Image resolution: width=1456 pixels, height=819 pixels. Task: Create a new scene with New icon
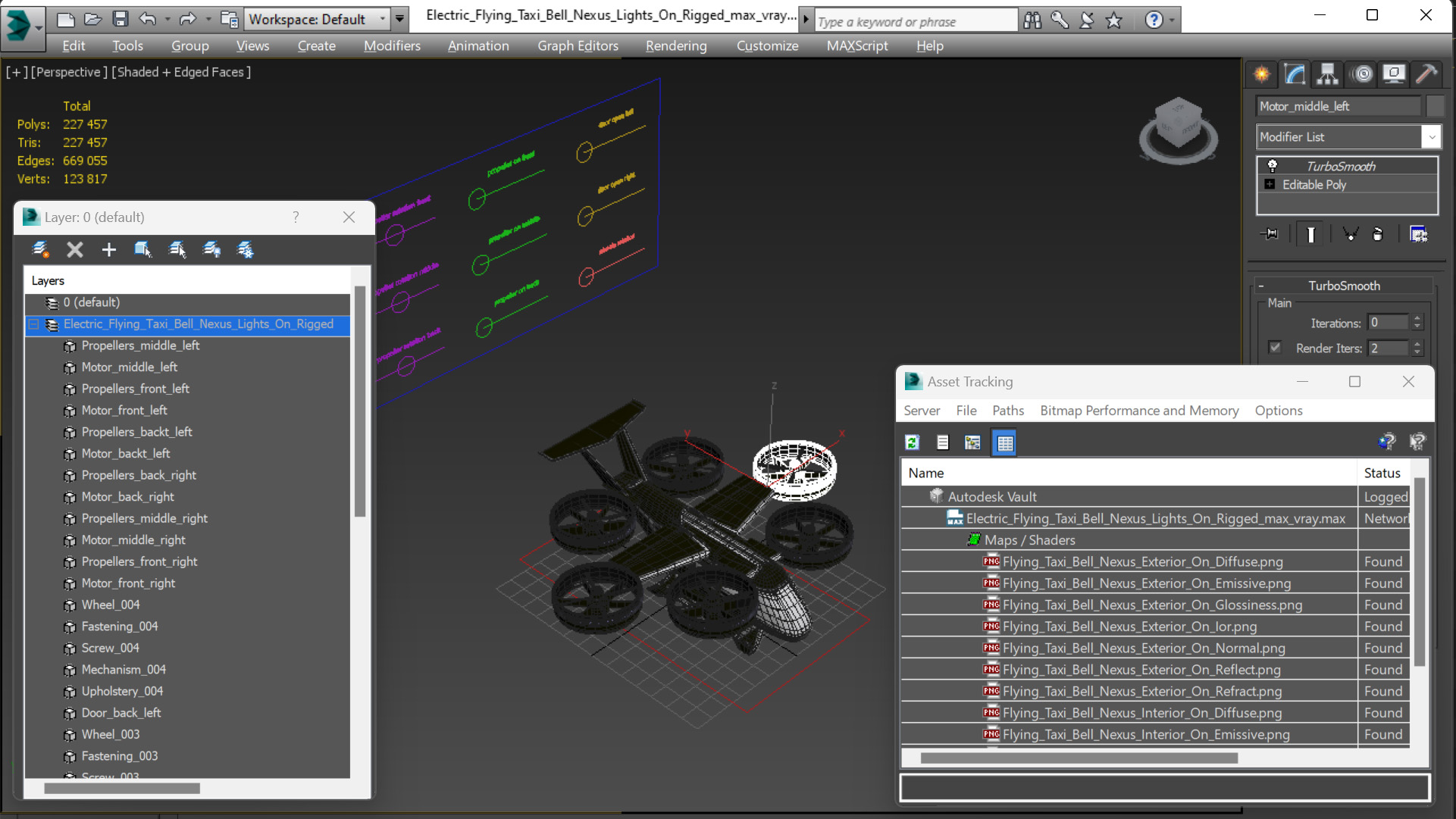pos(66,19)
